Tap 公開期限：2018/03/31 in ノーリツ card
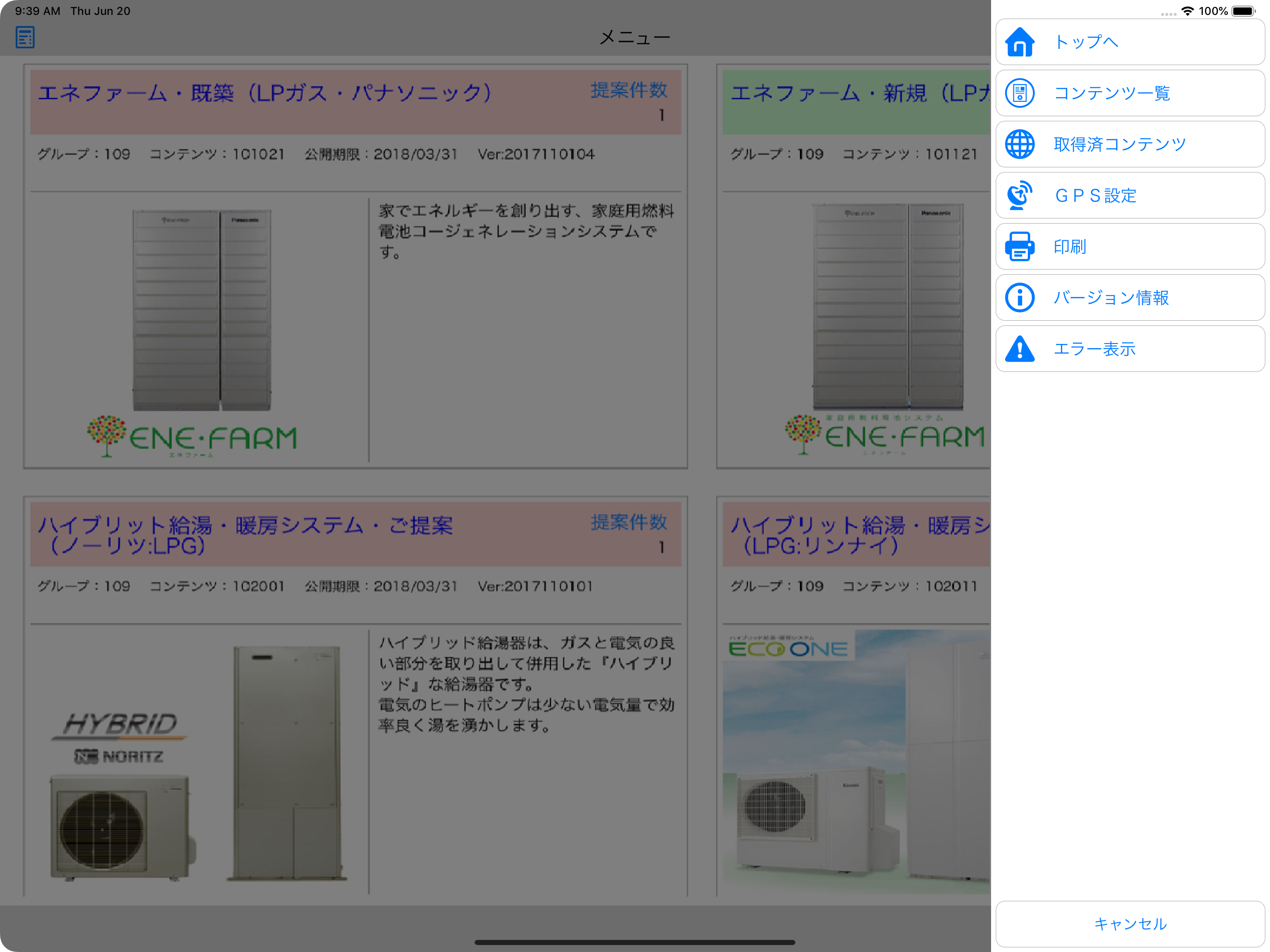This screenshot has width=1270, height=952. click(x=381, y=586)
